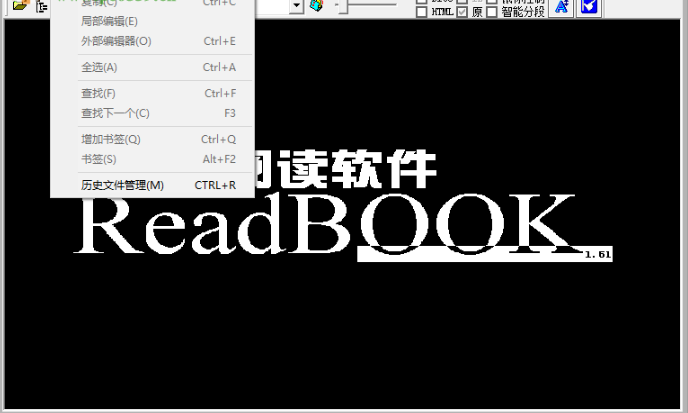Image resolution: width=688 pixels, height=413 pixels.
Task: Click the 1.61 version label
Action: (598, 256)
